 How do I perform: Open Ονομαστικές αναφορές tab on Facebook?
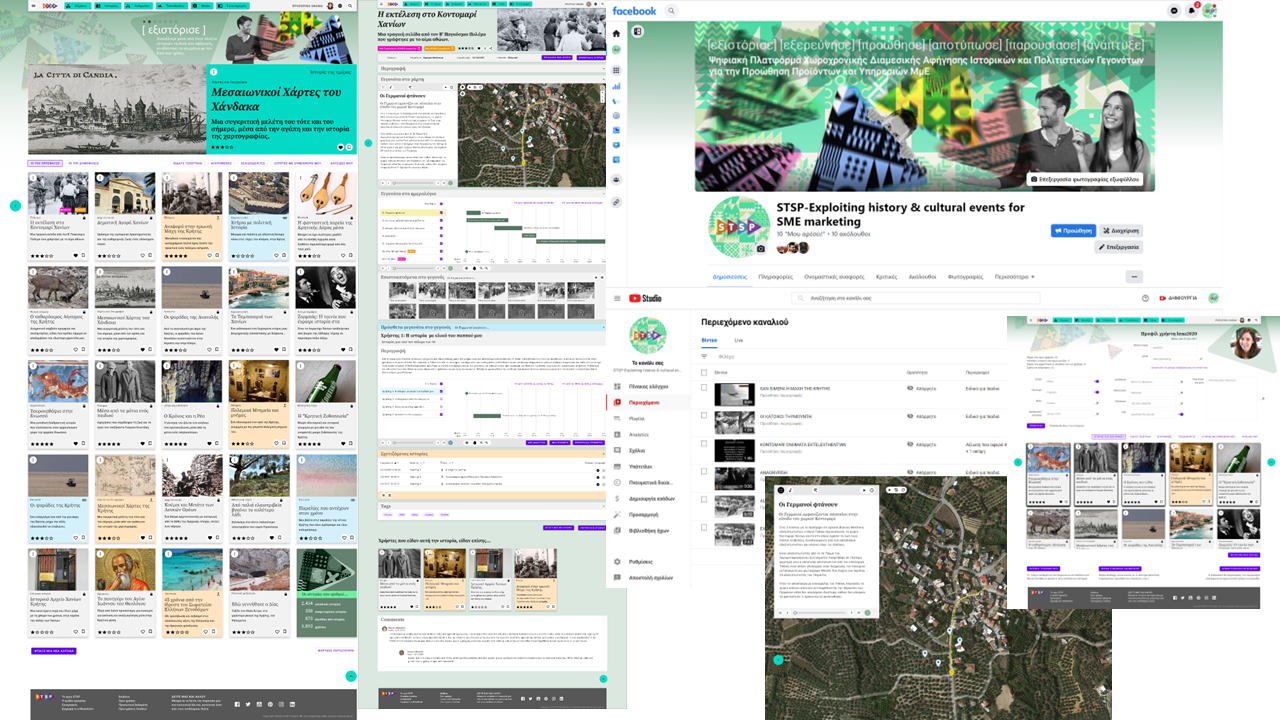point(835,277)
